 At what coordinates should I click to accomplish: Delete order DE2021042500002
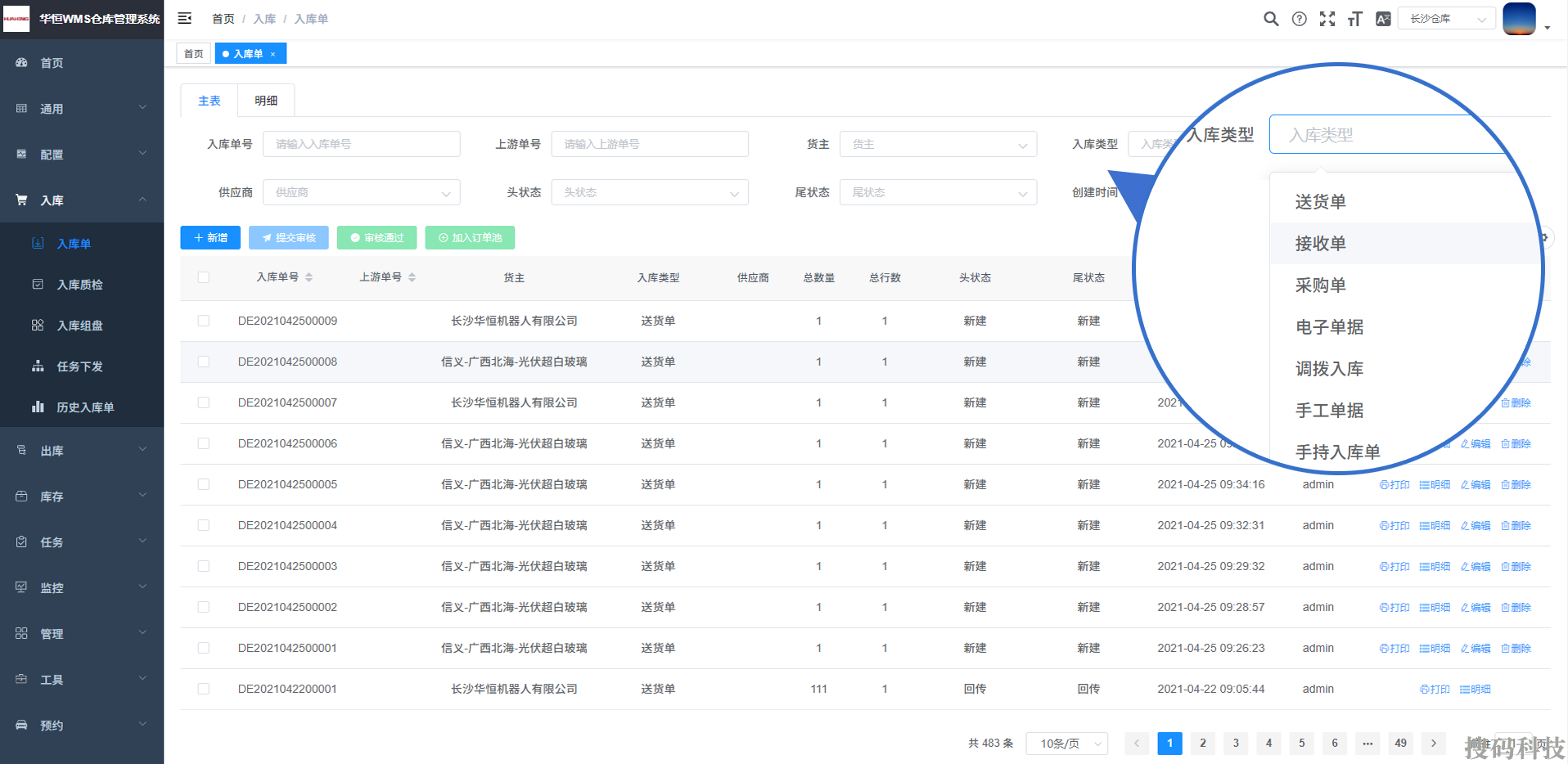(1516, 607)
